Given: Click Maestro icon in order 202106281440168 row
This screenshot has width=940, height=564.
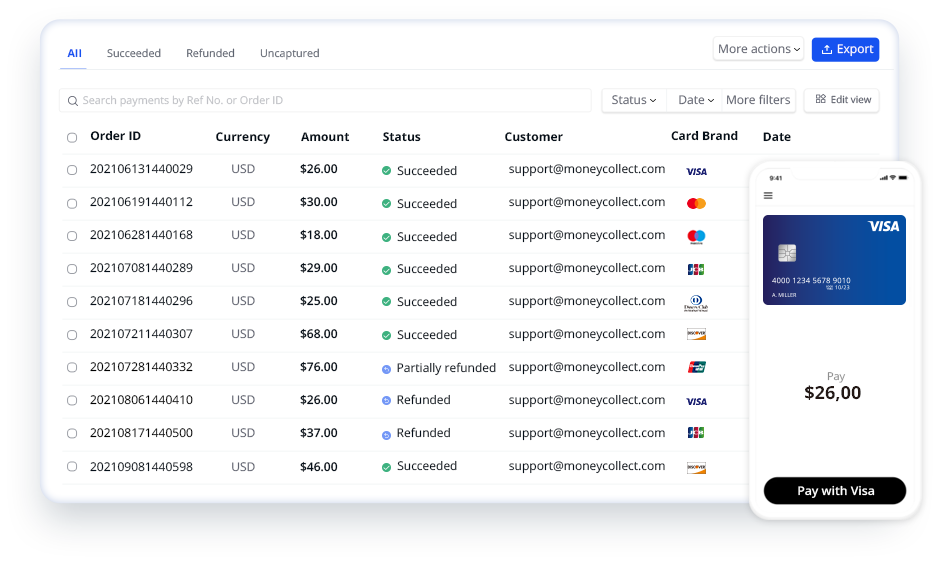Looking at the screenshot, I should pyautogui.click(x=696, y=237).
